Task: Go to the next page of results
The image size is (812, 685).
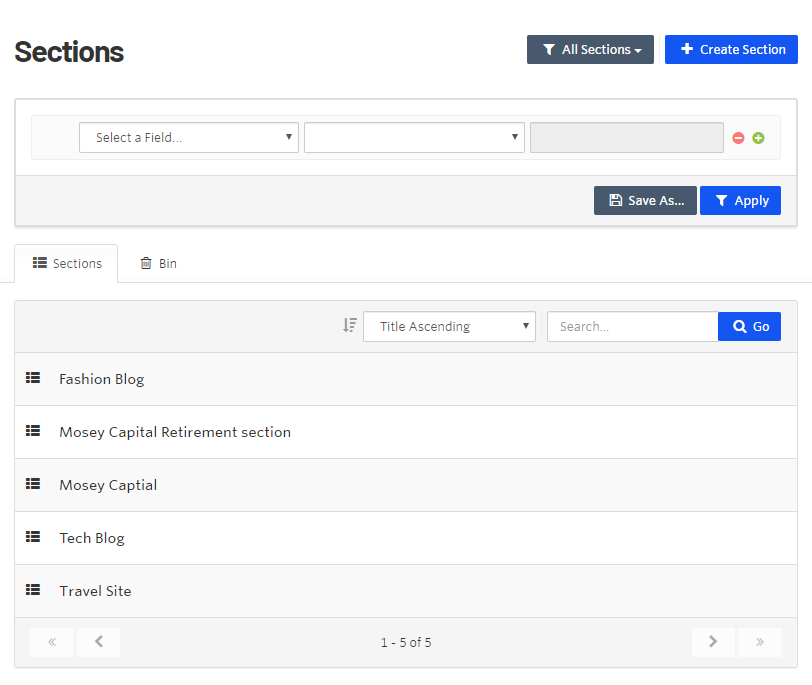Action: point(713,642)
